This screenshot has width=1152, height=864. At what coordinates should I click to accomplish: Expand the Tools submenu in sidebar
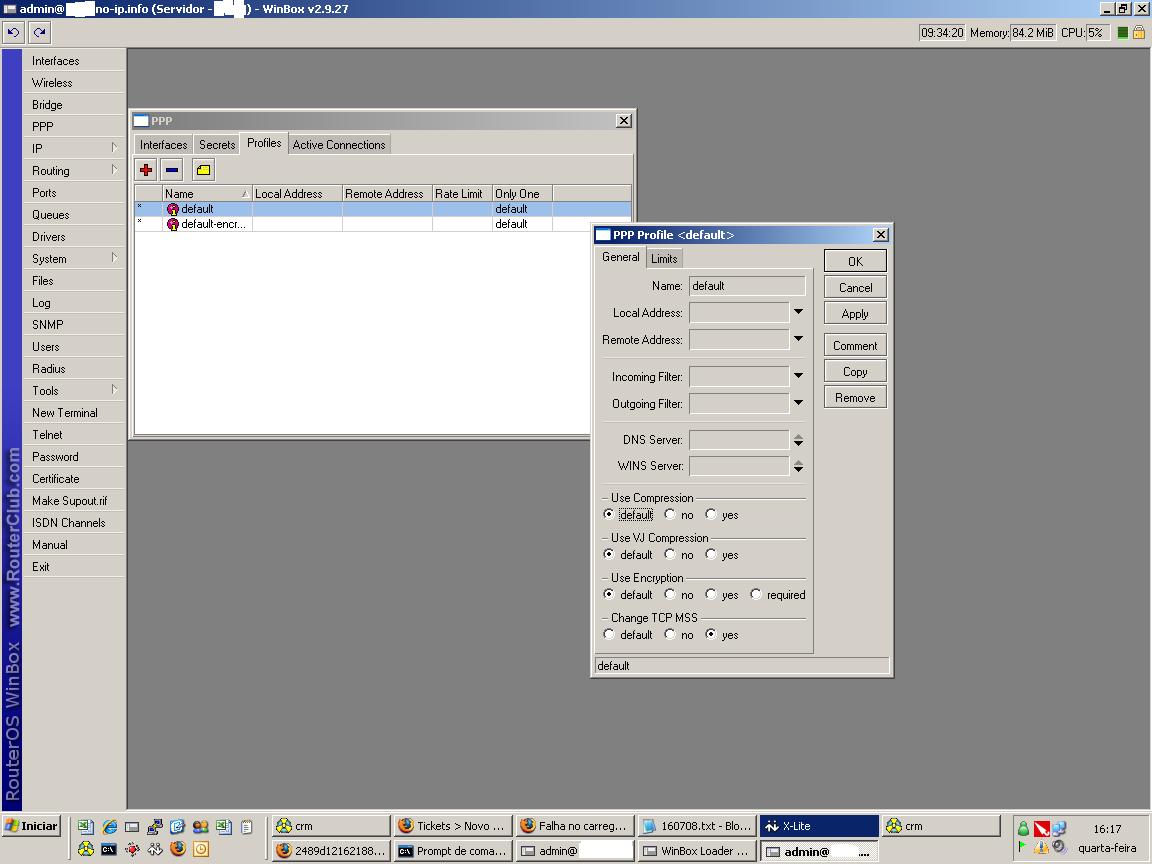click(x=114, y=390)
